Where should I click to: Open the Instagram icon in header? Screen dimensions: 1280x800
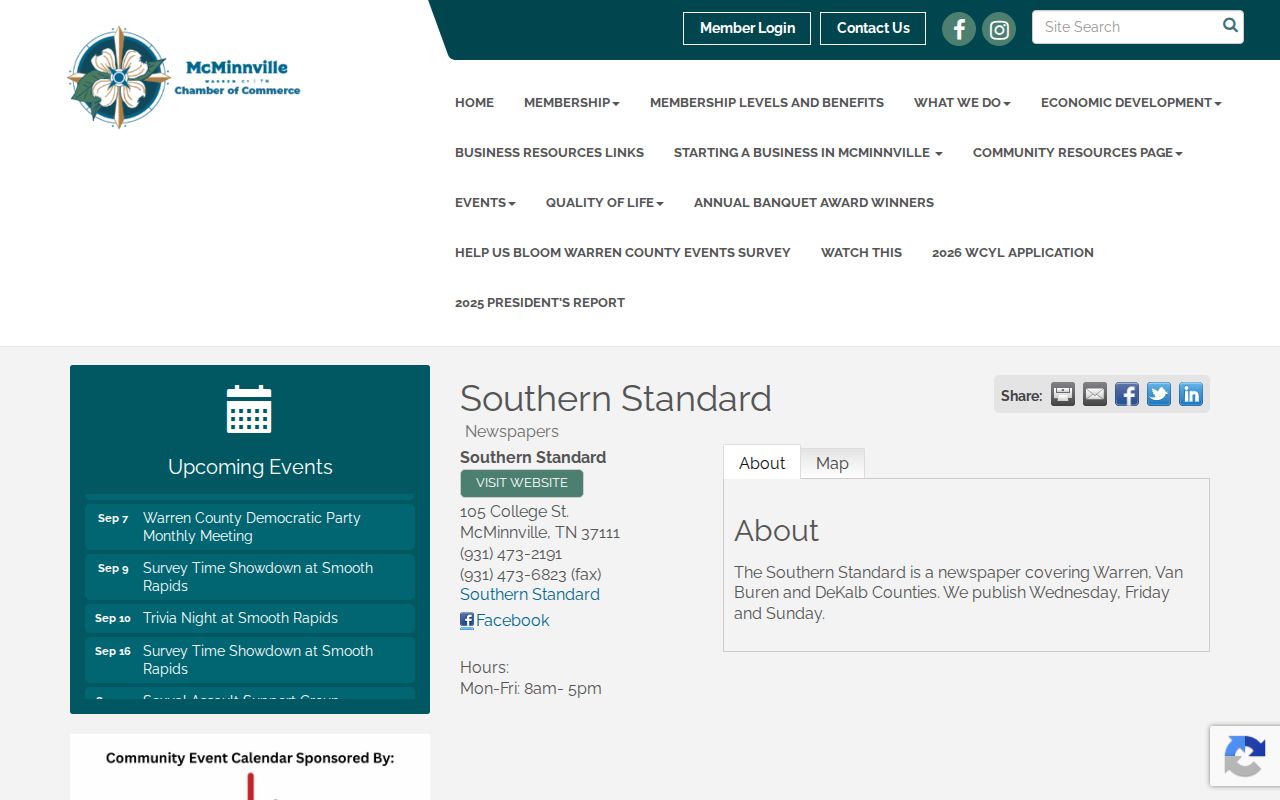point(999,29)
